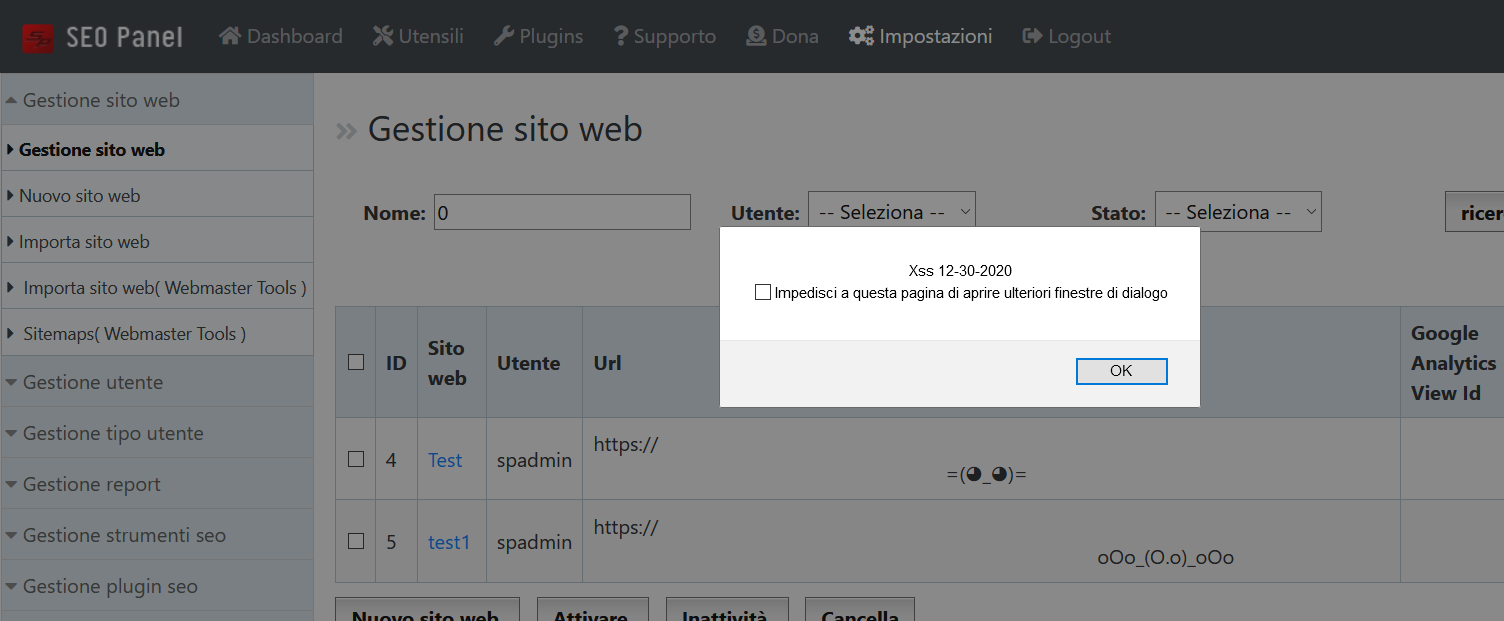Image resolution: width=1504 pixels, height=621 pixels.
Task: Click the Logout link
Action: pos(1066,36)
